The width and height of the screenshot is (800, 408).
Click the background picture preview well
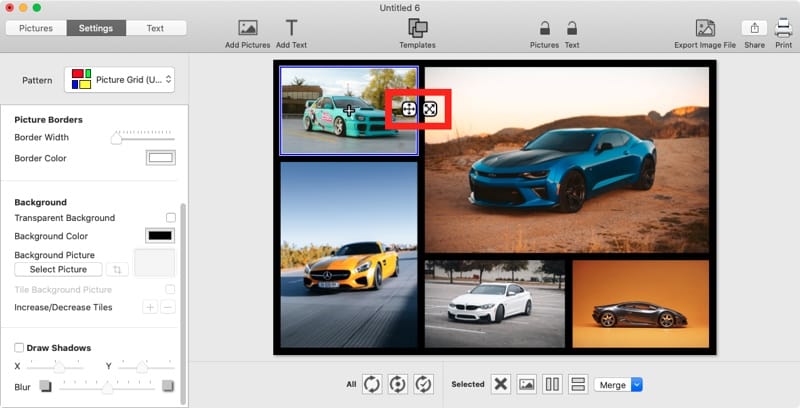click(154, 263)
